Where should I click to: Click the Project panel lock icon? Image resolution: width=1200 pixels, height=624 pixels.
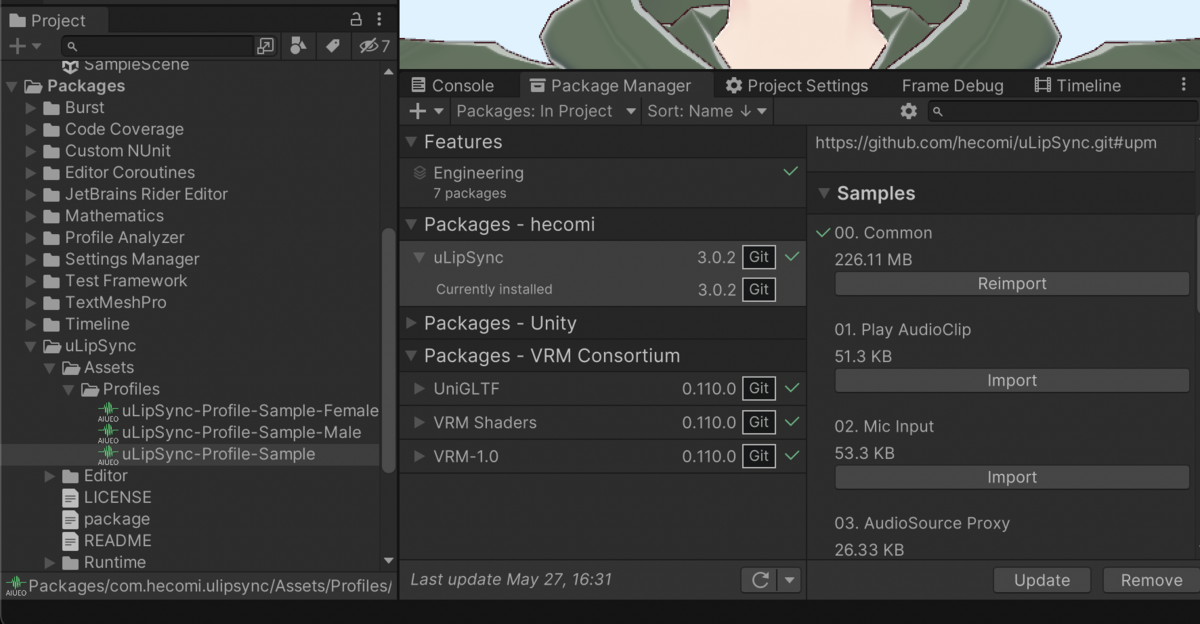coord(356,20)
